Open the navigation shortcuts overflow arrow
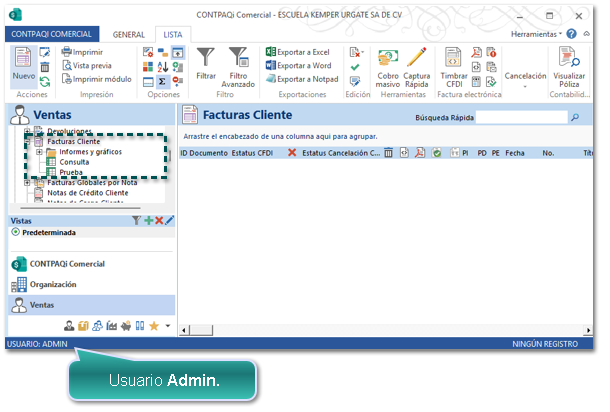 pyautogui.click(x=168, y=326)
